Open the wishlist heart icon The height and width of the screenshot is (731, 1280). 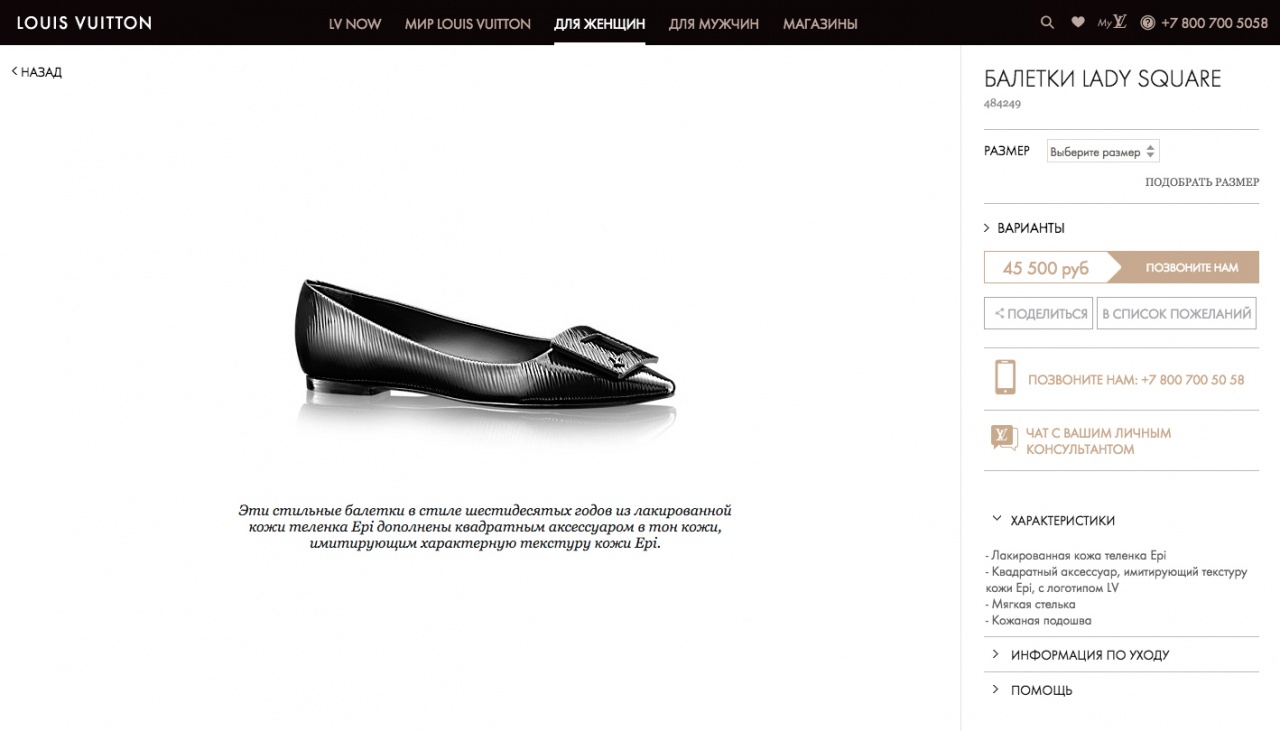tap(1077, 22)
